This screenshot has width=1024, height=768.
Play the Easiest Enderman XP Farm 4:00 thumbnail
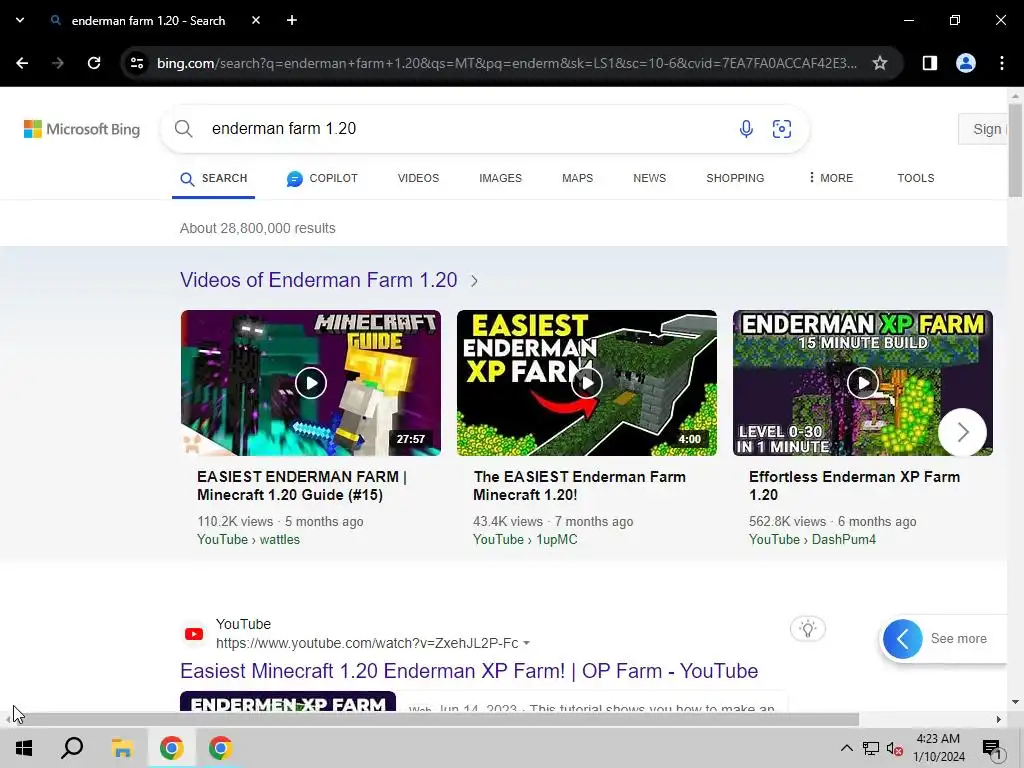coord(586,383)
